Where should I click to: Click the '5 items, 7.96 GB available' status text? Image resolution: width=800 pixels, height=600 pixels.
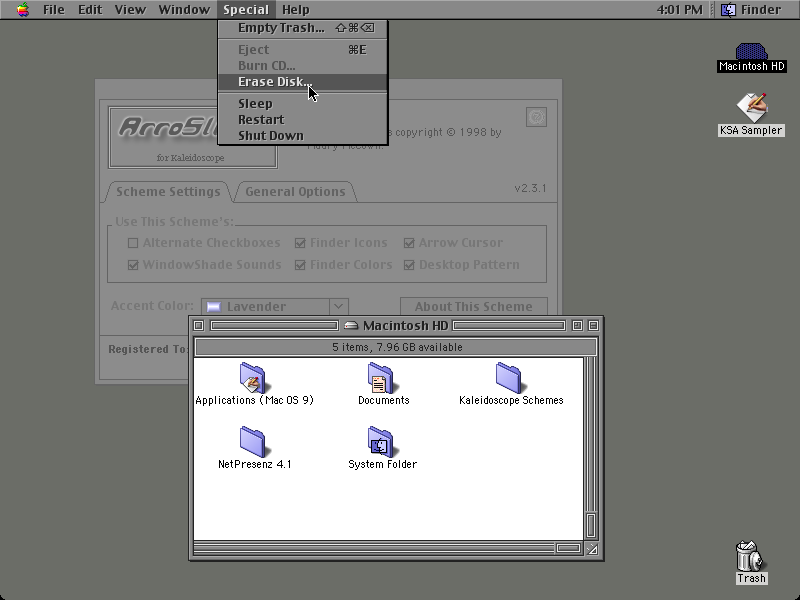(397, 347)
